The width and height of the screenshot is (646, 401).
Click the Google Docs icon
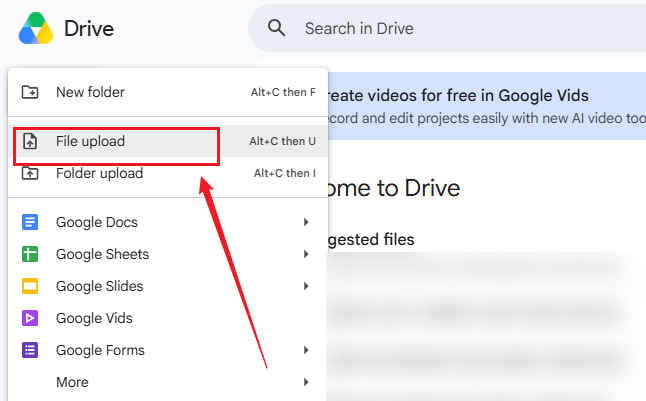(x=30, y=222)
